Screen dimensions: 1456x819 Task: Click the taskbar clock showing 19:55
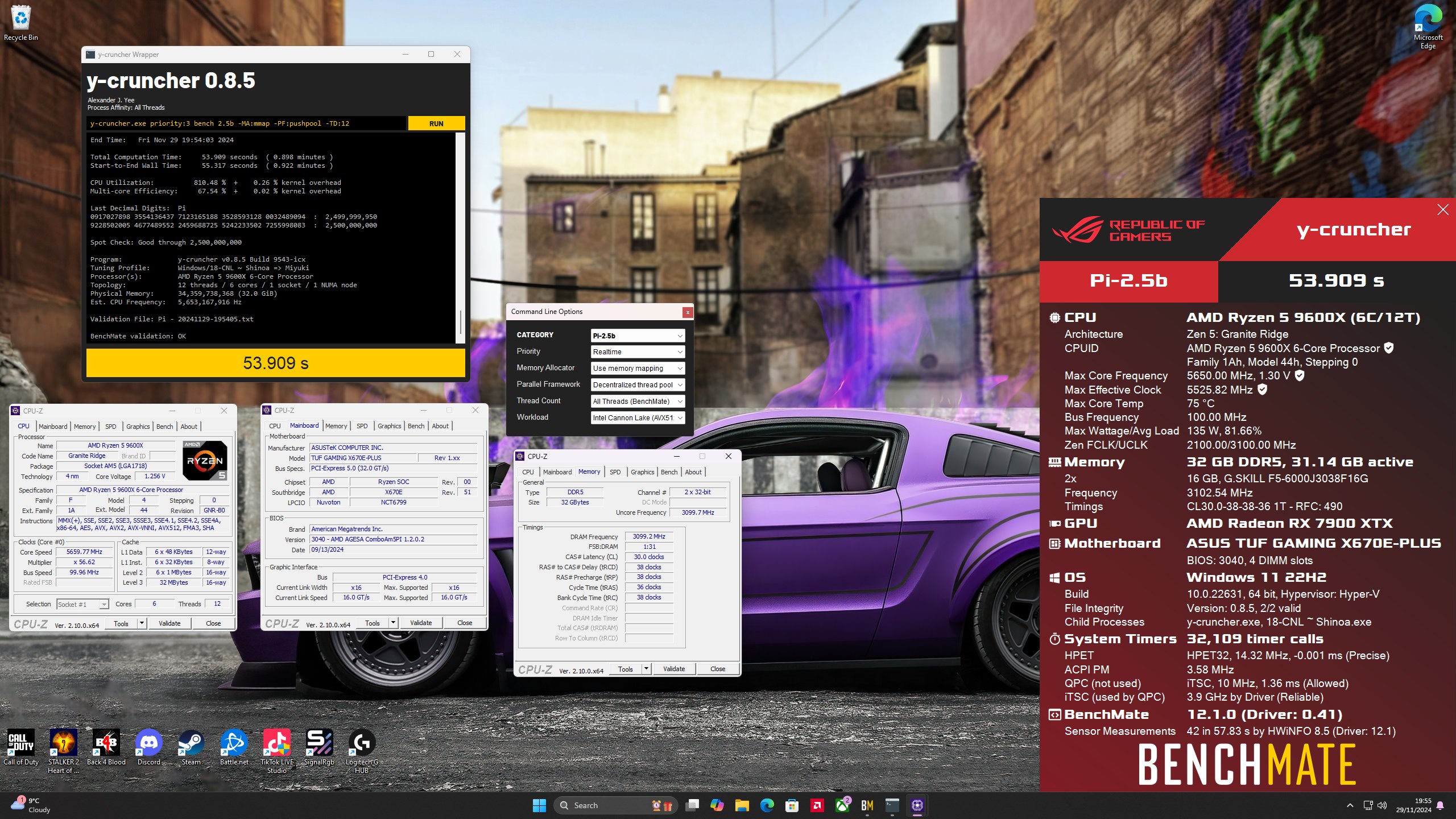1414,805
